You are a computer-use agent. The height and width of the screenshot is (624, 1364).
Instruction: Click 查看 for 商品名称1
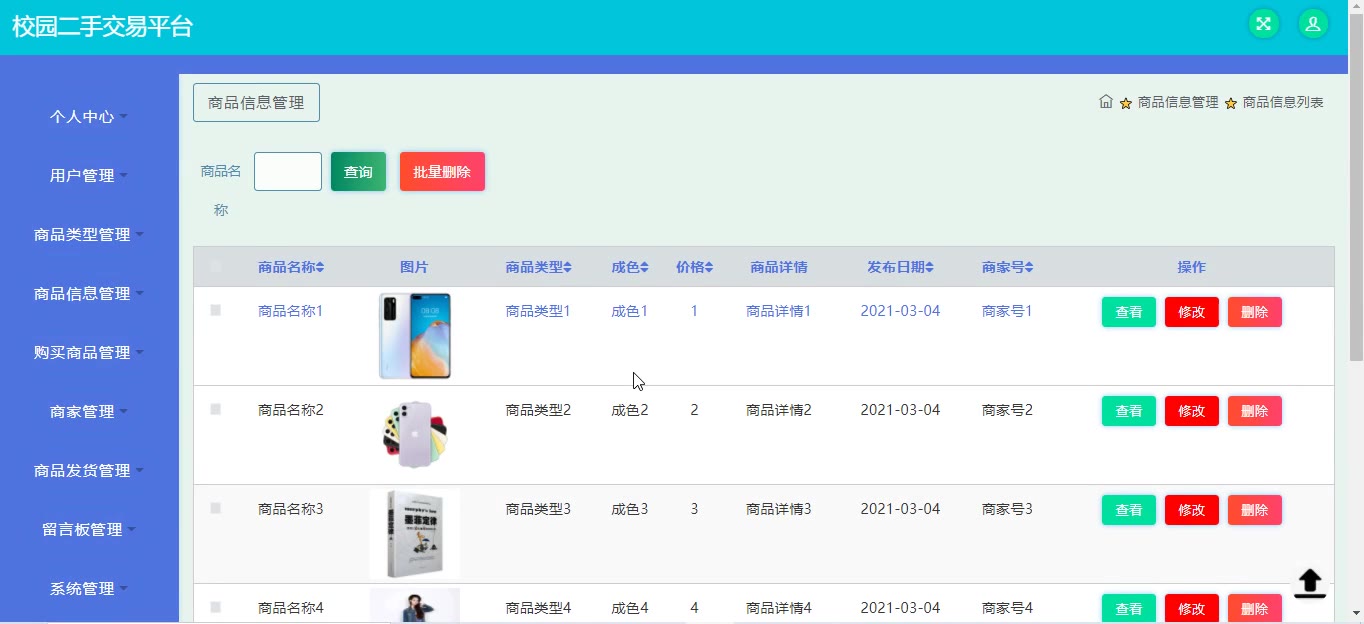coord(1129,312)
